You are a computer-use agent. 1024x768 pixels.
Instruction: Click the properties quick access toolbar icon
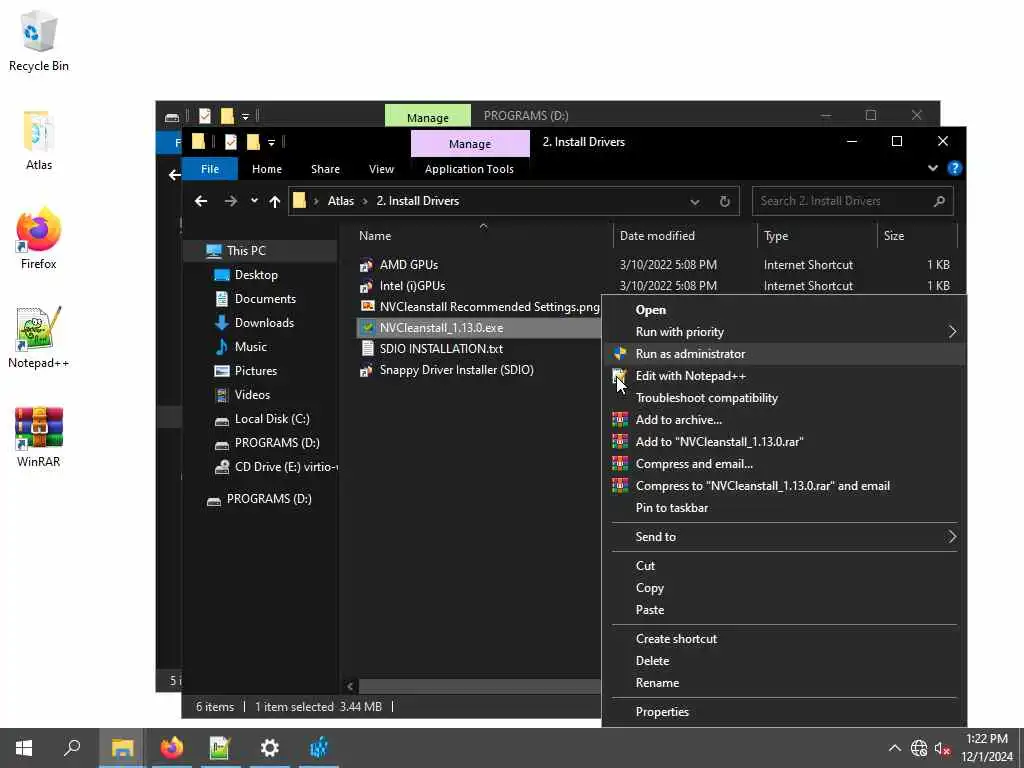231,142
